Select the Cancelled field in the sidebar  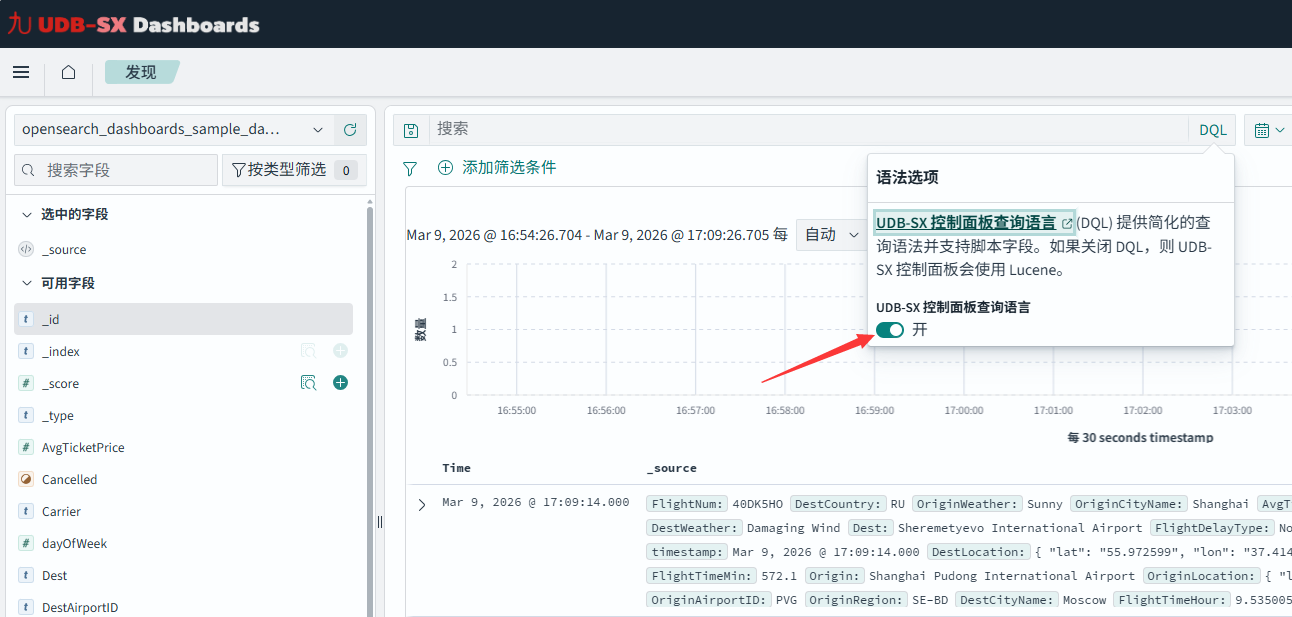[70, 479]
